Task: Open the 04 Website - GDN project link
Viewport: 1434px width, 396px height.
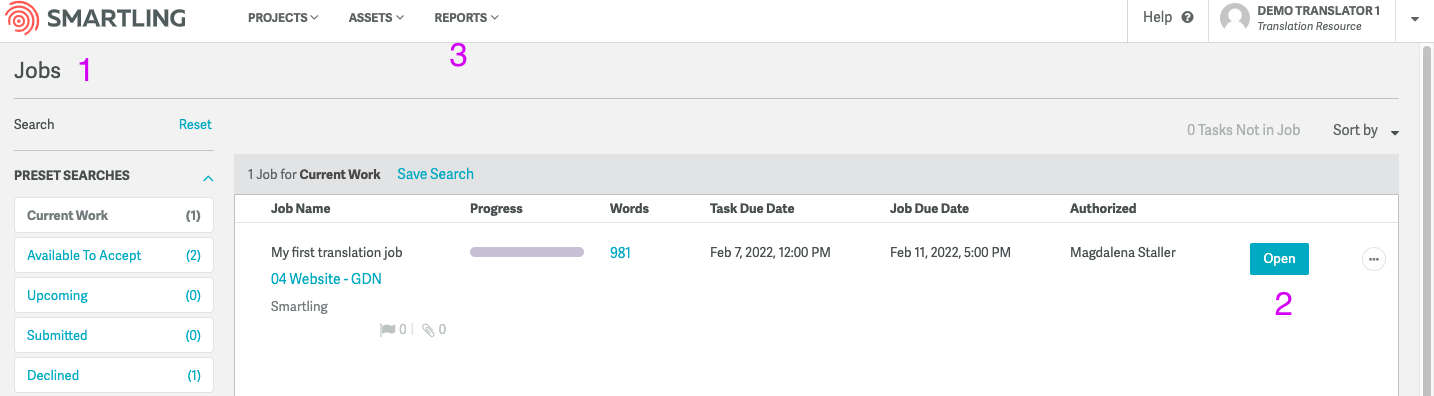Action: click(326, 279)
